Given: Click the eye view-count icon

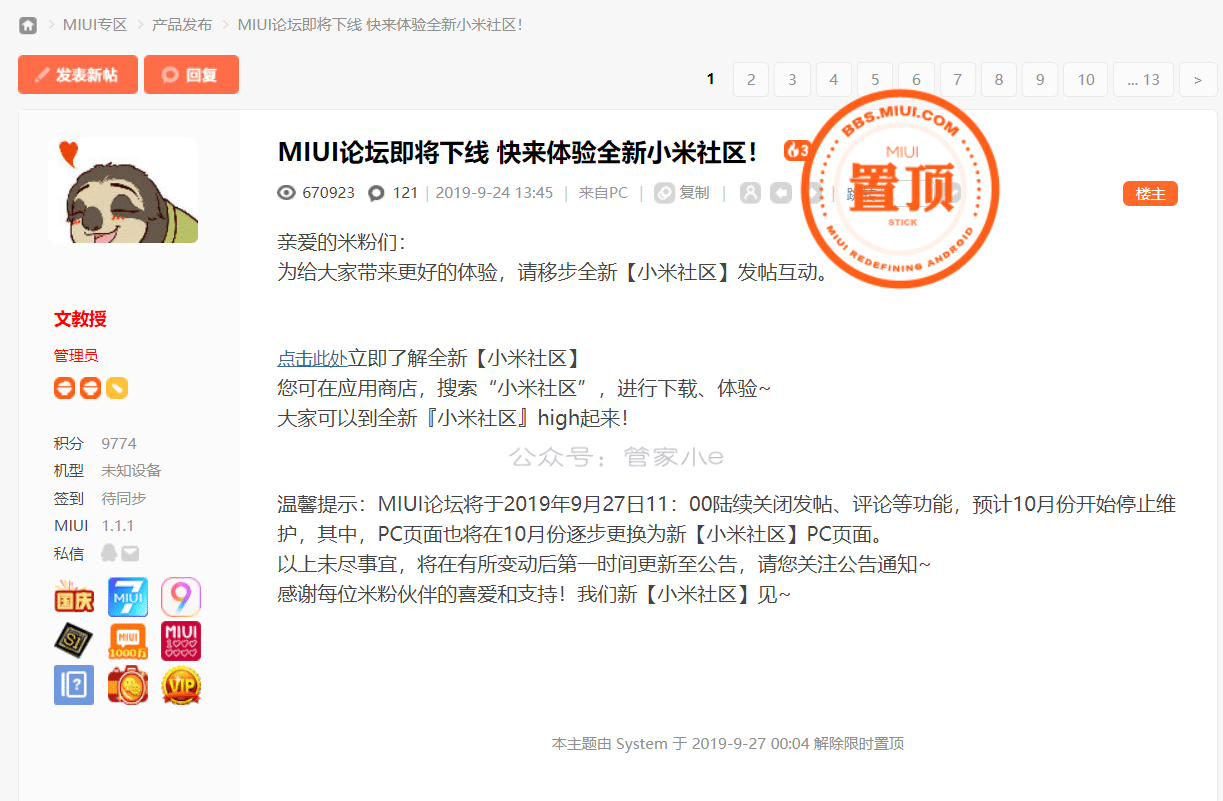Looking at the screenshot, I should coord(287,193).
